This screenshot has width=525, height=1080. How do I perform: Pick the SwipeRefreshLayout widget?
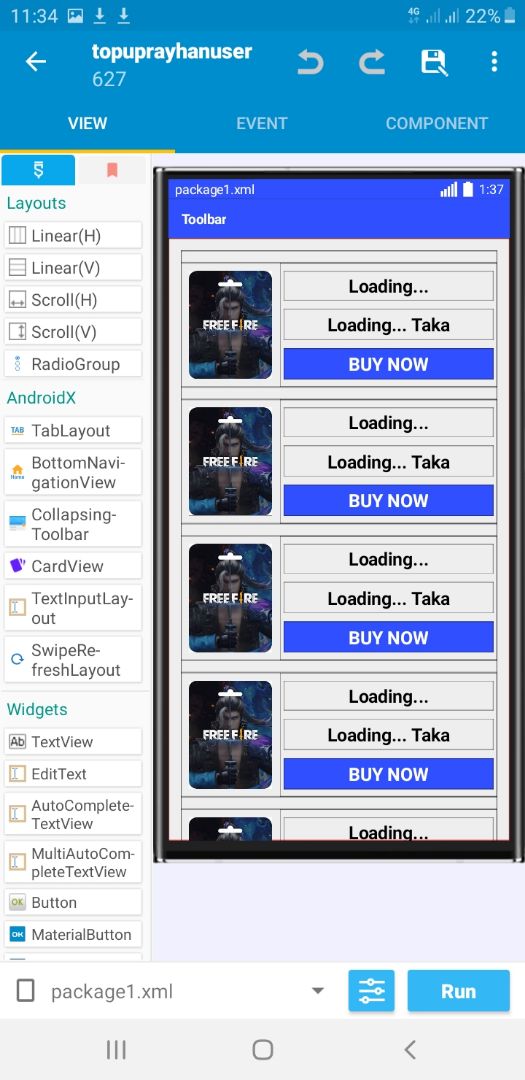[73, 660]
